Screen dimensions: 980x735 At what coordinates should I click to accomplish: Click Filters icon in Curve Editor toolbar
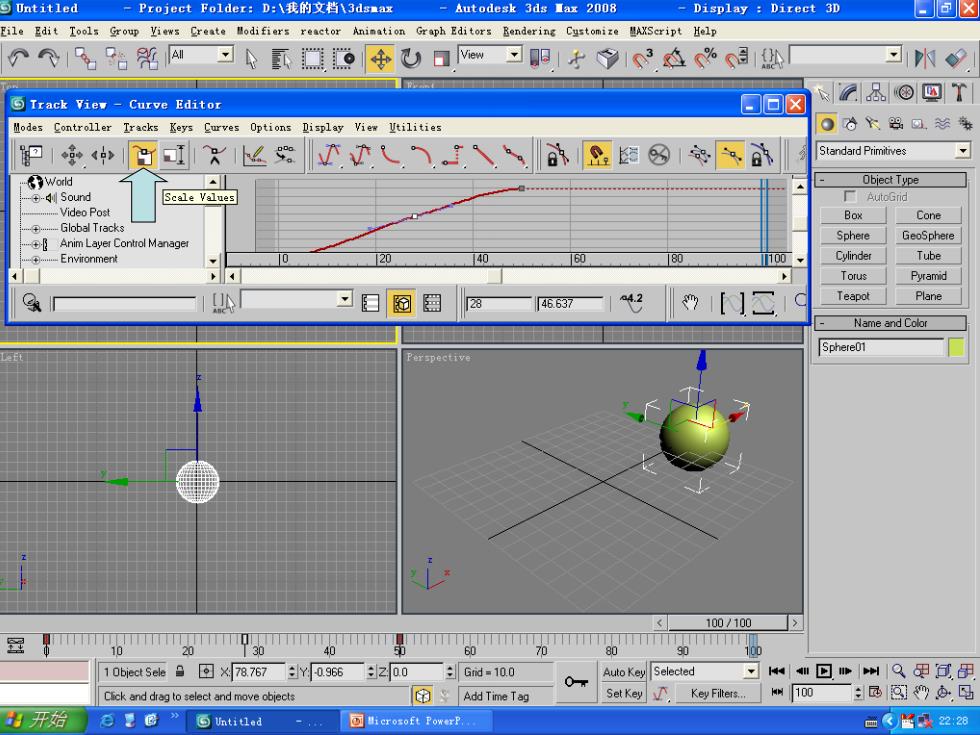click(31, 155)
